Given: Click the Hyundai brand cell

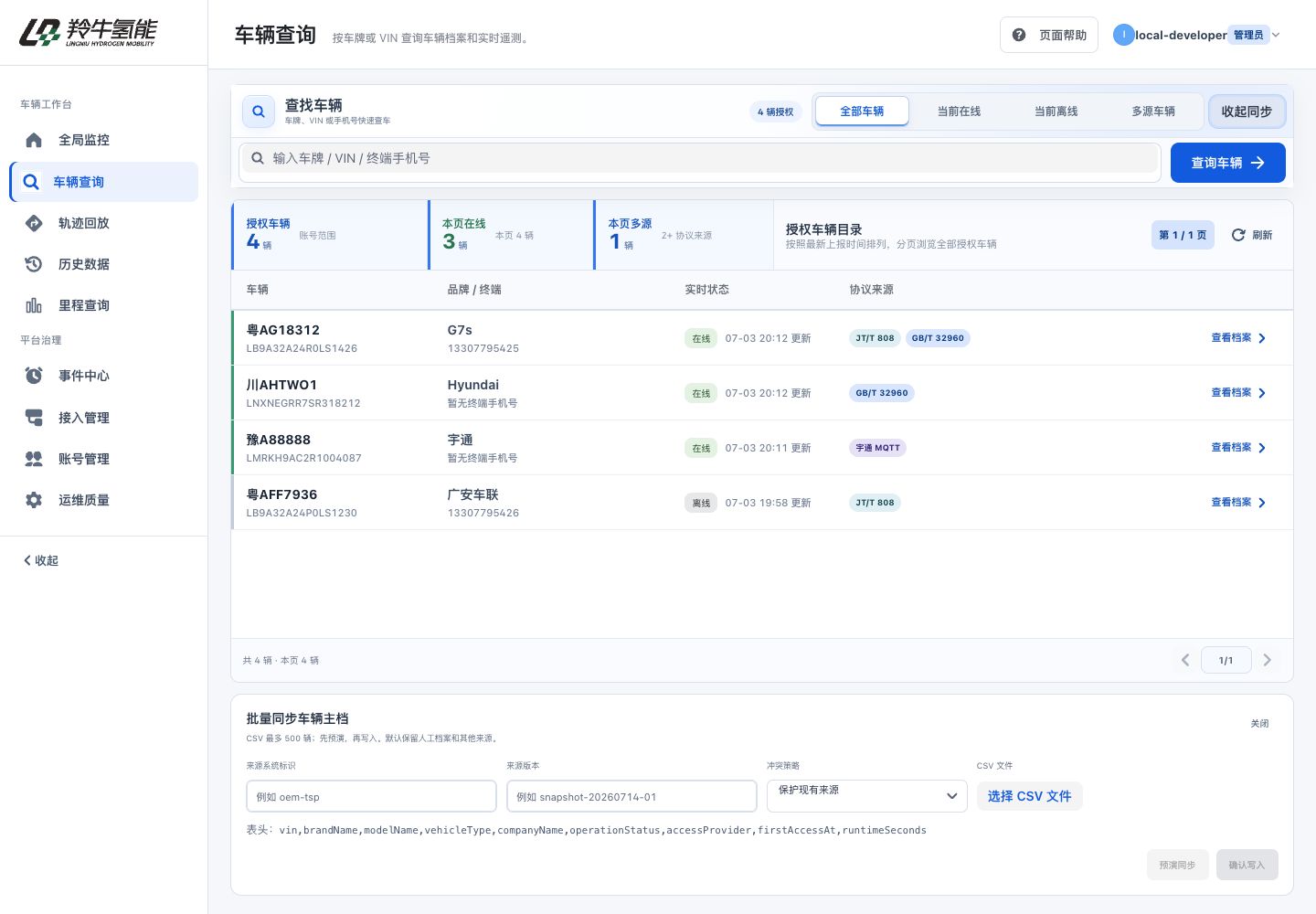Looking at the screenshot, I should [473, 385].
